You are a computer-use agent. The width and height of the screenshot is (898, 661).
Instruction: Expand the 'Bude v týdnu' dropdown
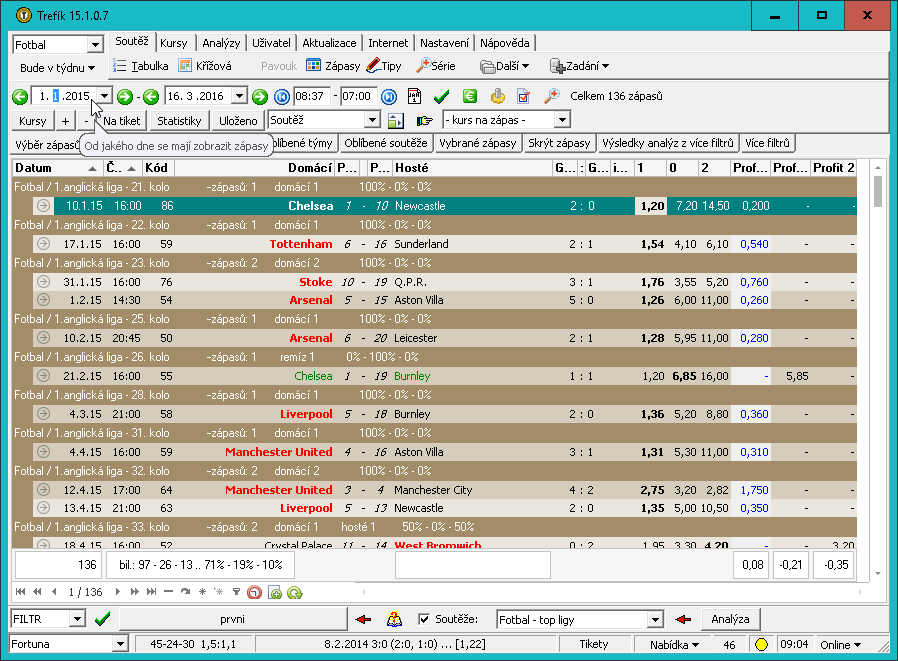coord(57,68)
